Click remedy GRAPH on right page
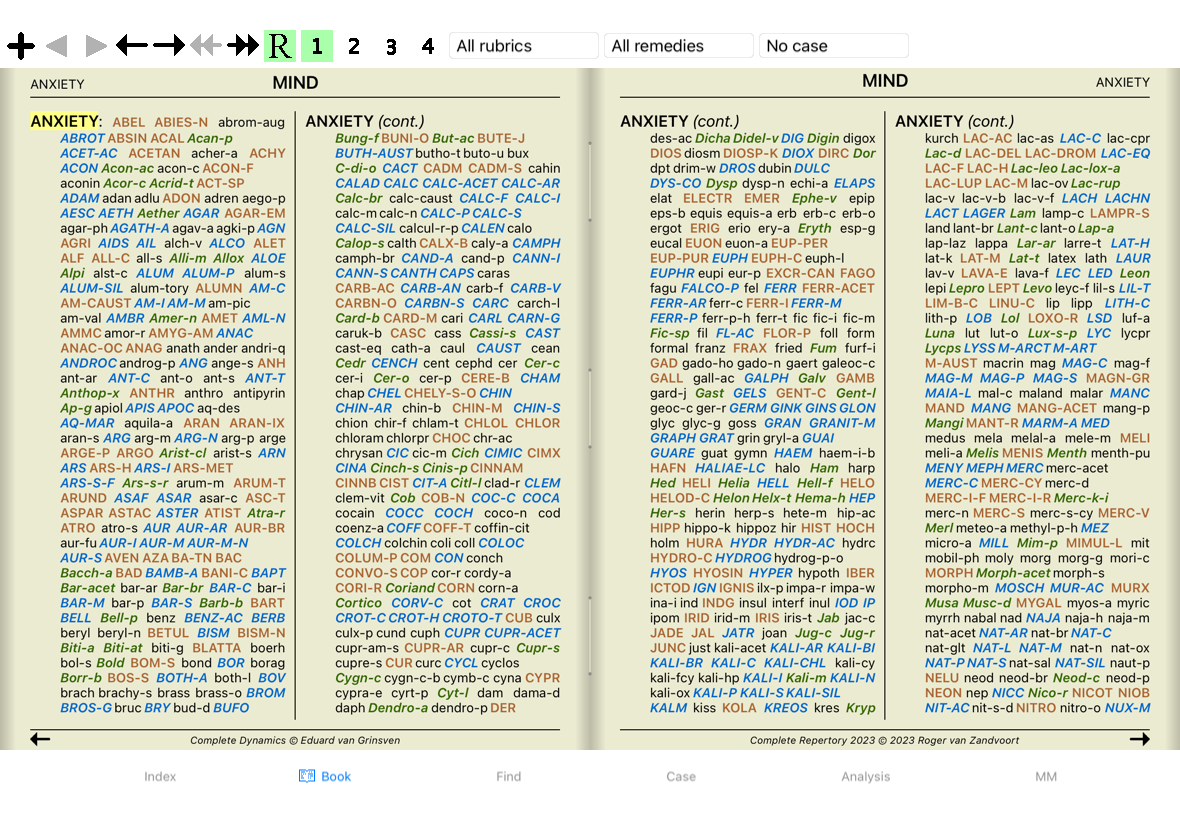The height and width of the screenshot is (820, 1180). click(x=673, y=438)
